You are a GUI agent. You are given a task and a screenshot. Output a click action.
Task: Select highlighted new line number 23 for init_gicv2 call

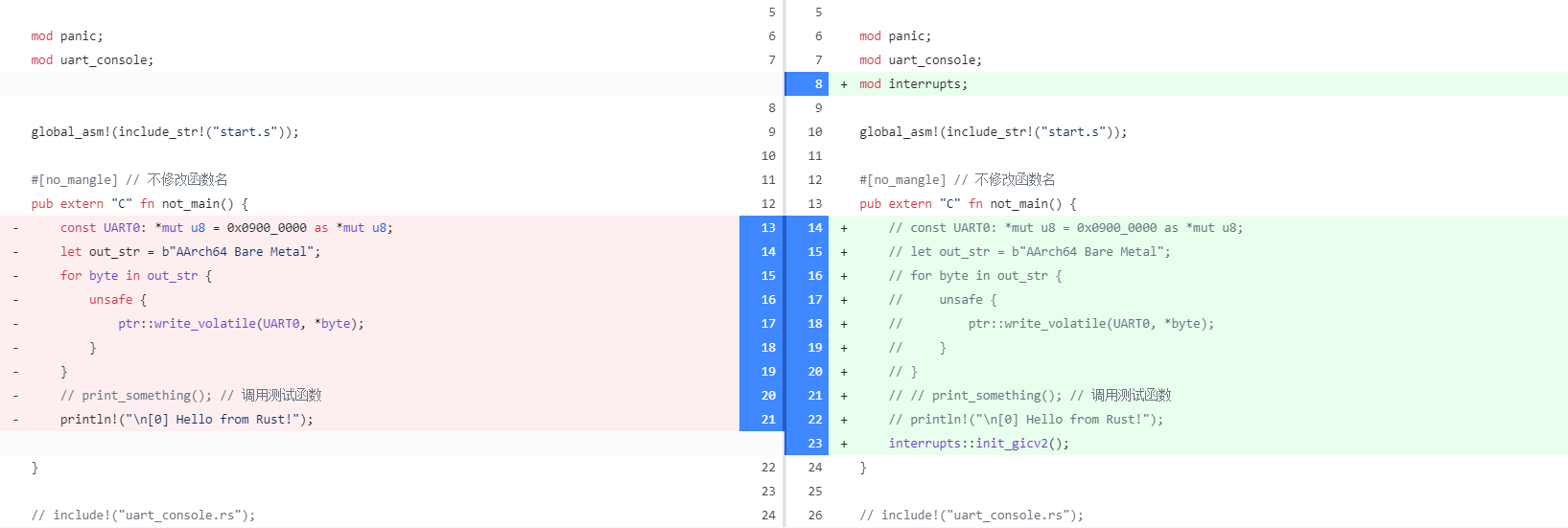(814, 444)
